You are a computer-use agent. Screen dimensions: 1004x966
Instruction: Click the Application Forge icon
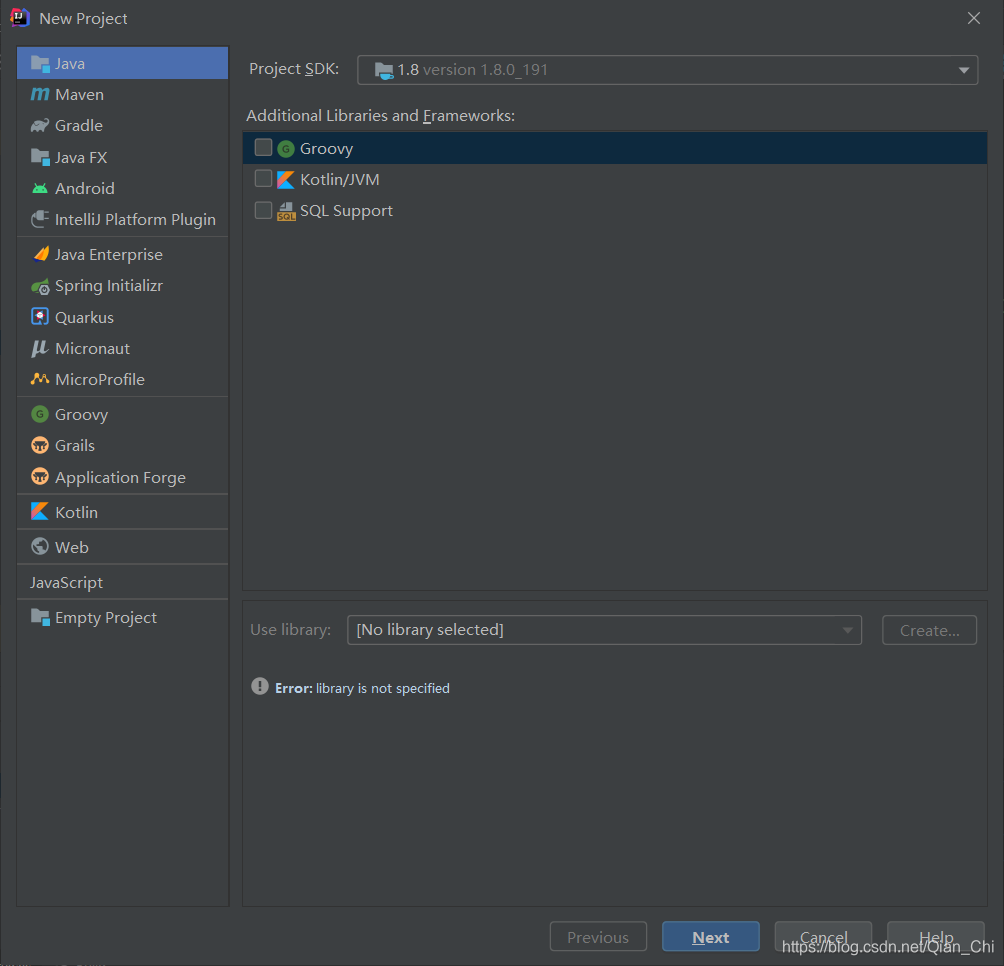40,477
